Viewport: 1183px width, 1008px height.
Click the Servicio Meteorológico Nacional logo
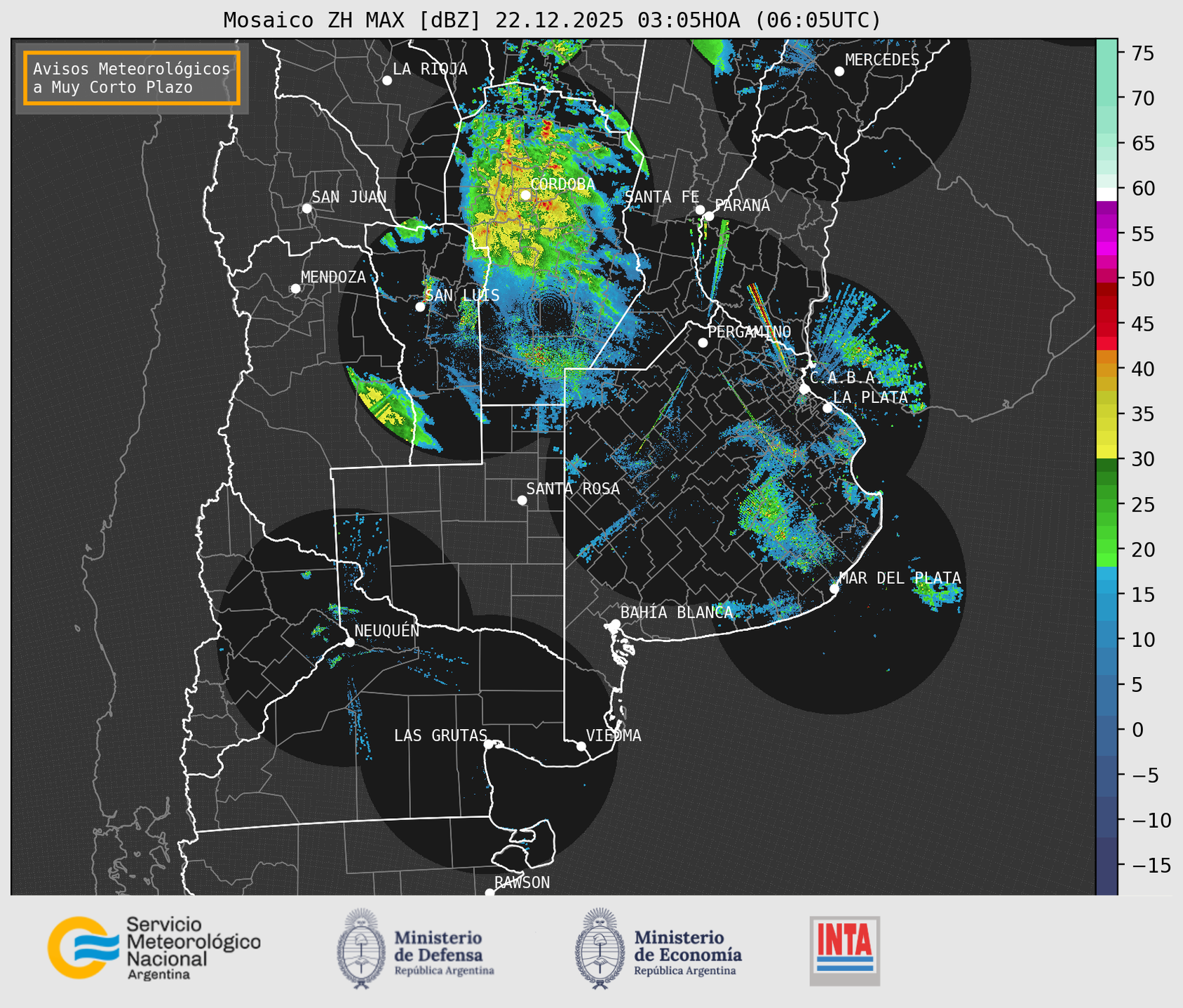(154, 948)
